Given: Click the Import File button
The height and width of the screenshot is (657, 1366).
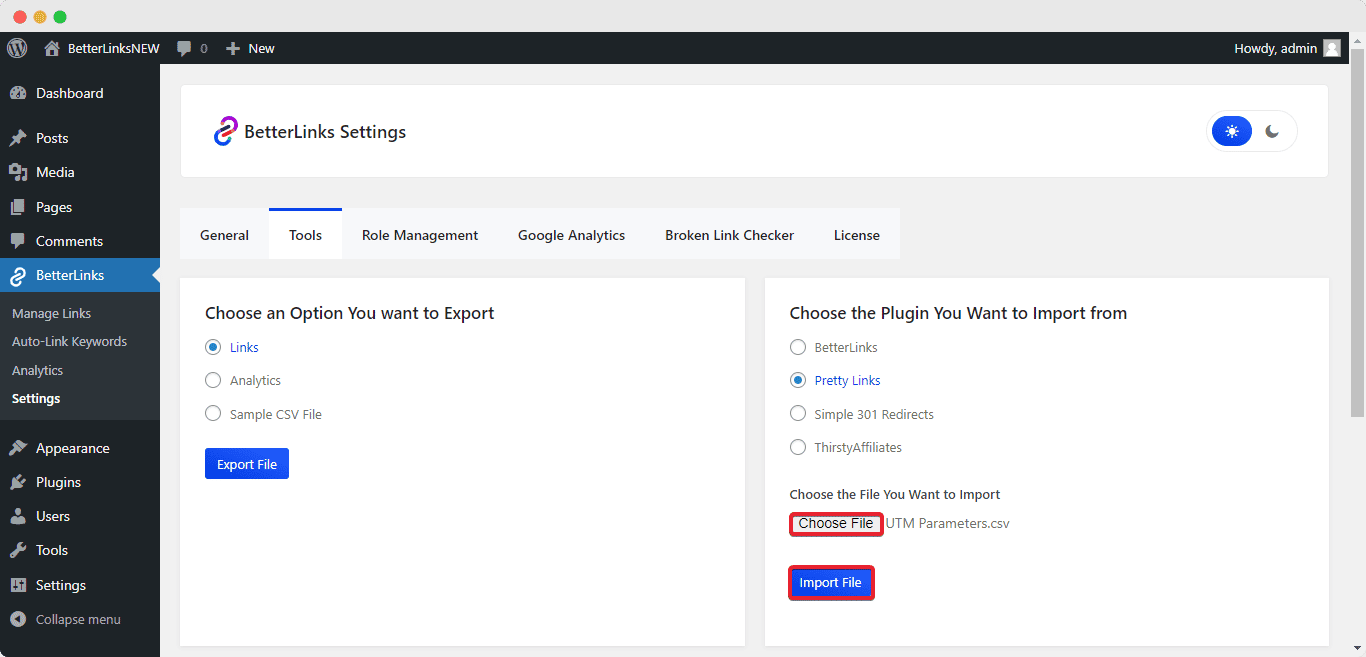Looking at the screenshot, I should click(x=831, y=583).
